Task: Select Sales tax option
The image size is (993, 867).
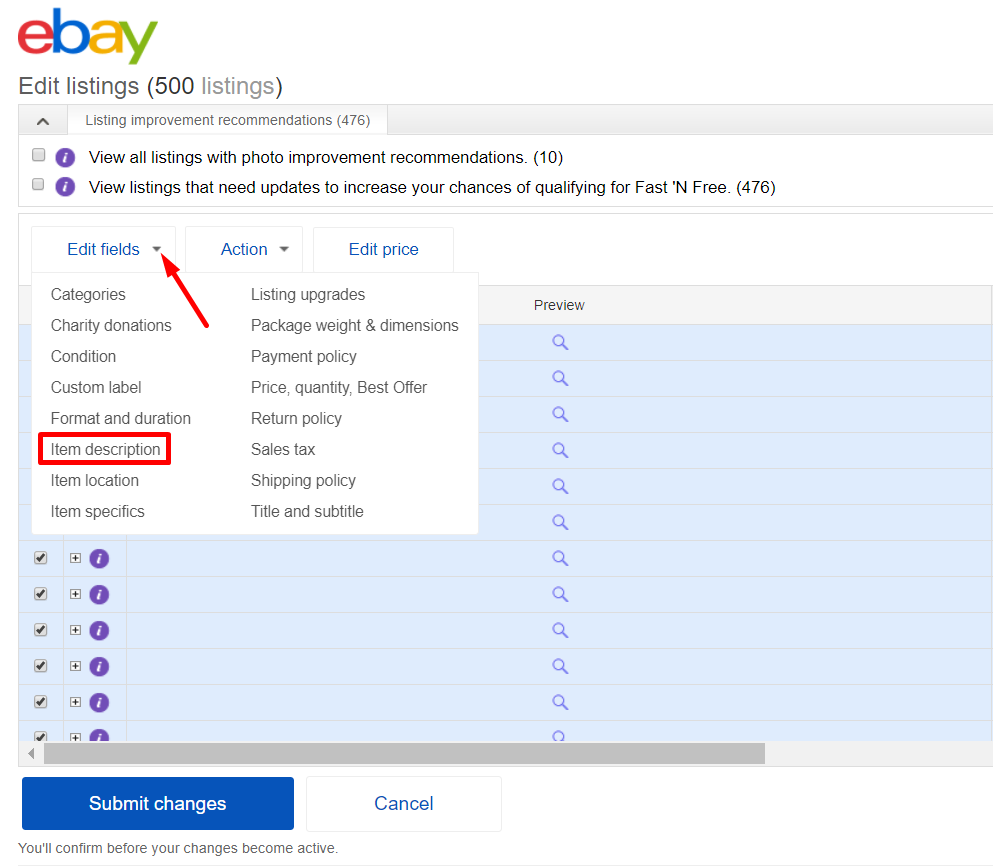Action: [x=282, y=450]
